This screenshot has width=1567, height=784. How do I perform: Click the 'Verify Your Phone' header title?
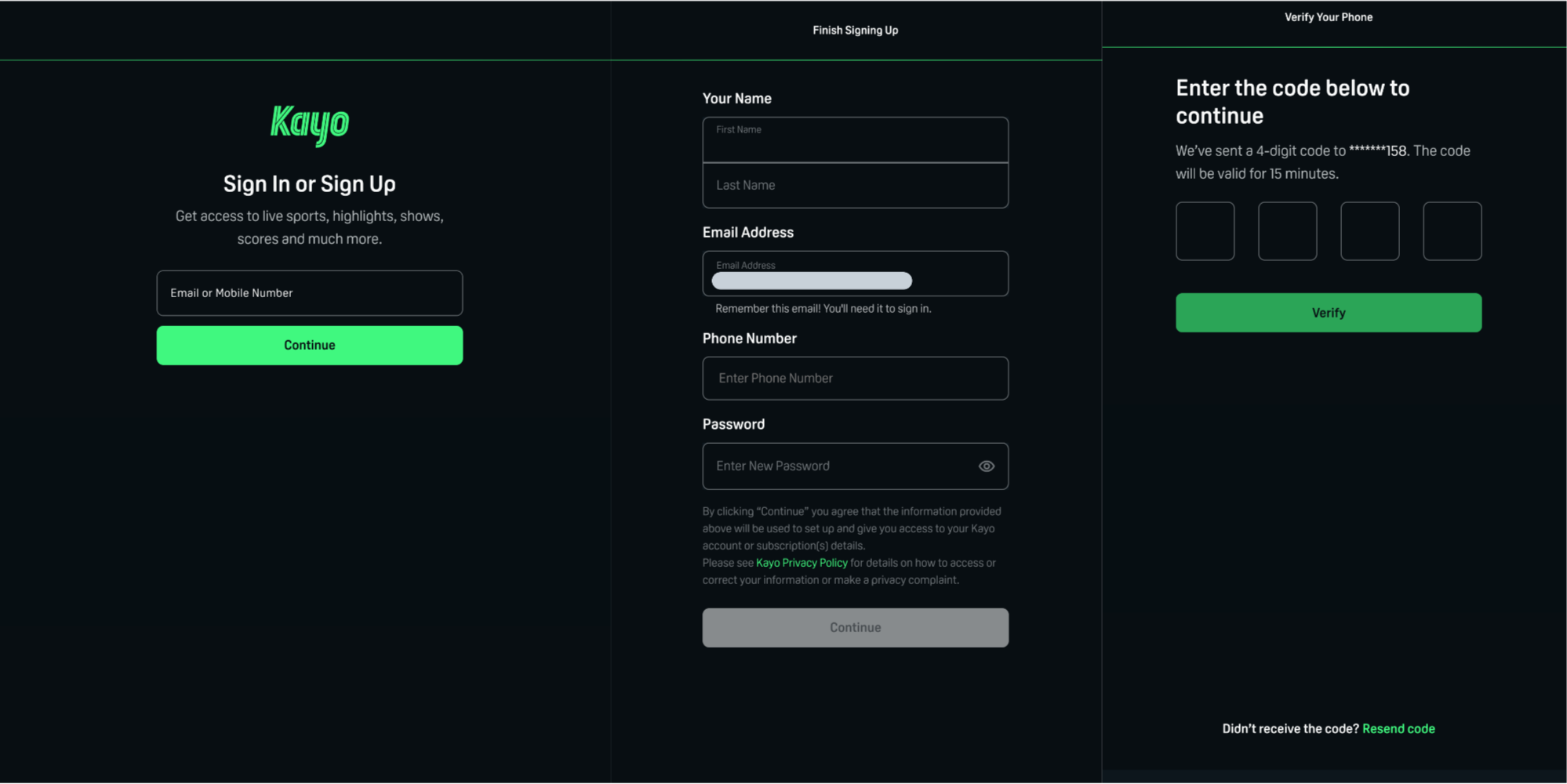(x=1329, y=17)
